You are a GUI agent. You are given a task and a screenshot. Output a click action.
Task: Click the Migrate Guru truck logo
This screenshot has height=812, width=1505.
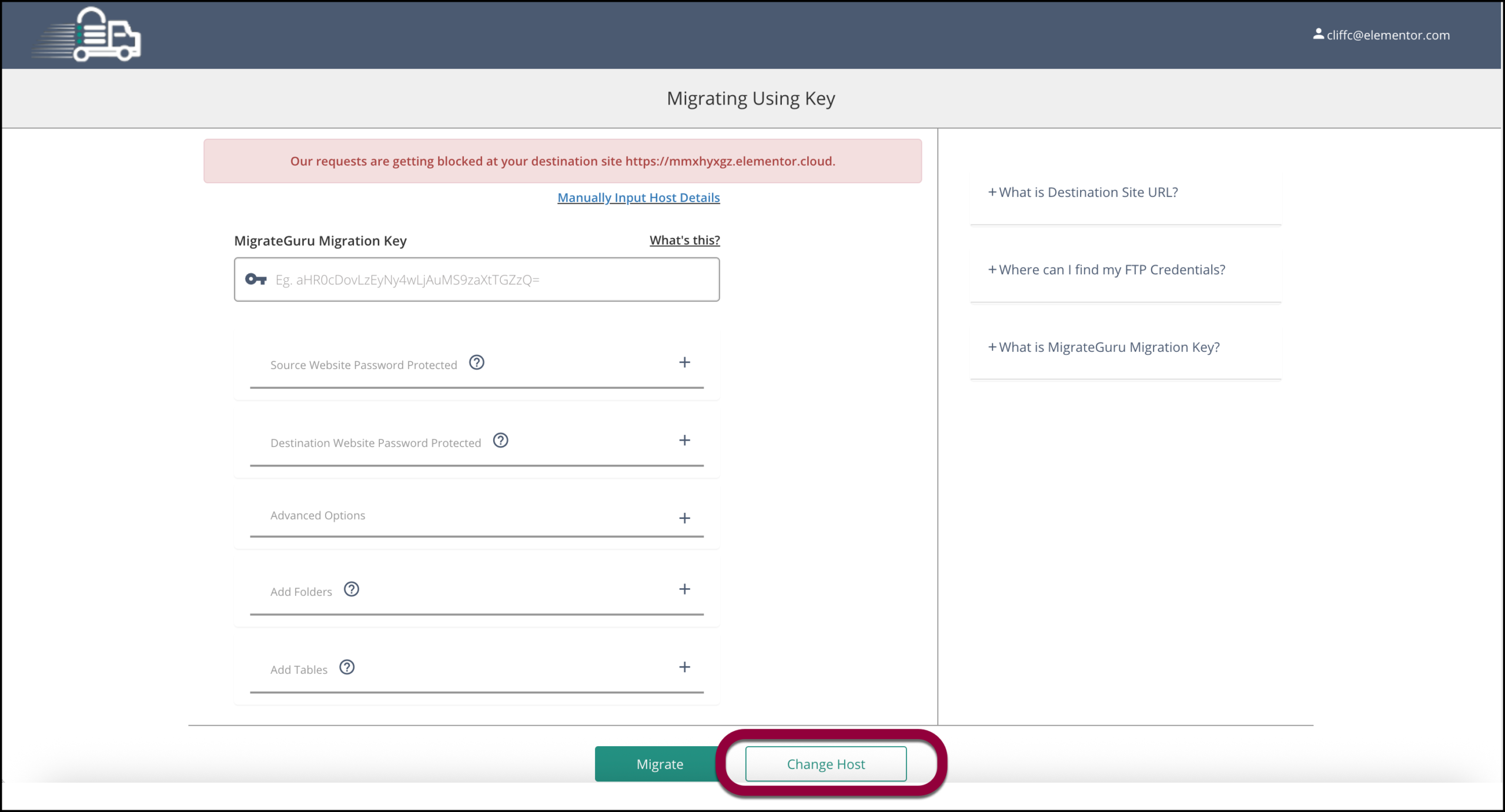88,35
